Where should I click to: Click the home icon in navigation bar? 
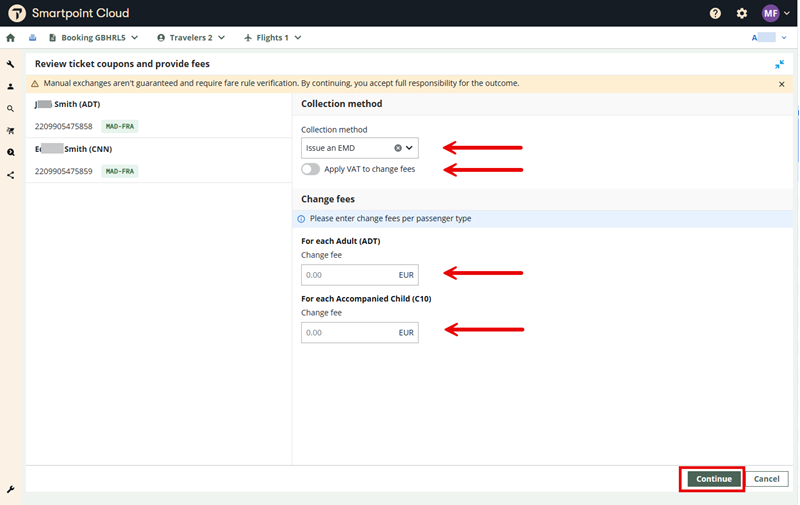11,38
